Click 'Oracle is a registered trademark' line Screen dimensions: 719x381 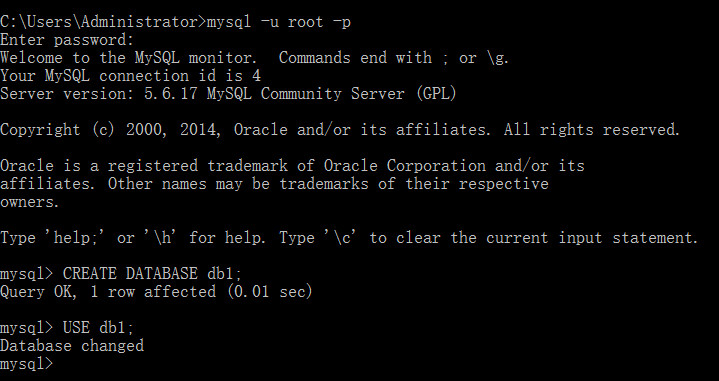click(293, 166)
